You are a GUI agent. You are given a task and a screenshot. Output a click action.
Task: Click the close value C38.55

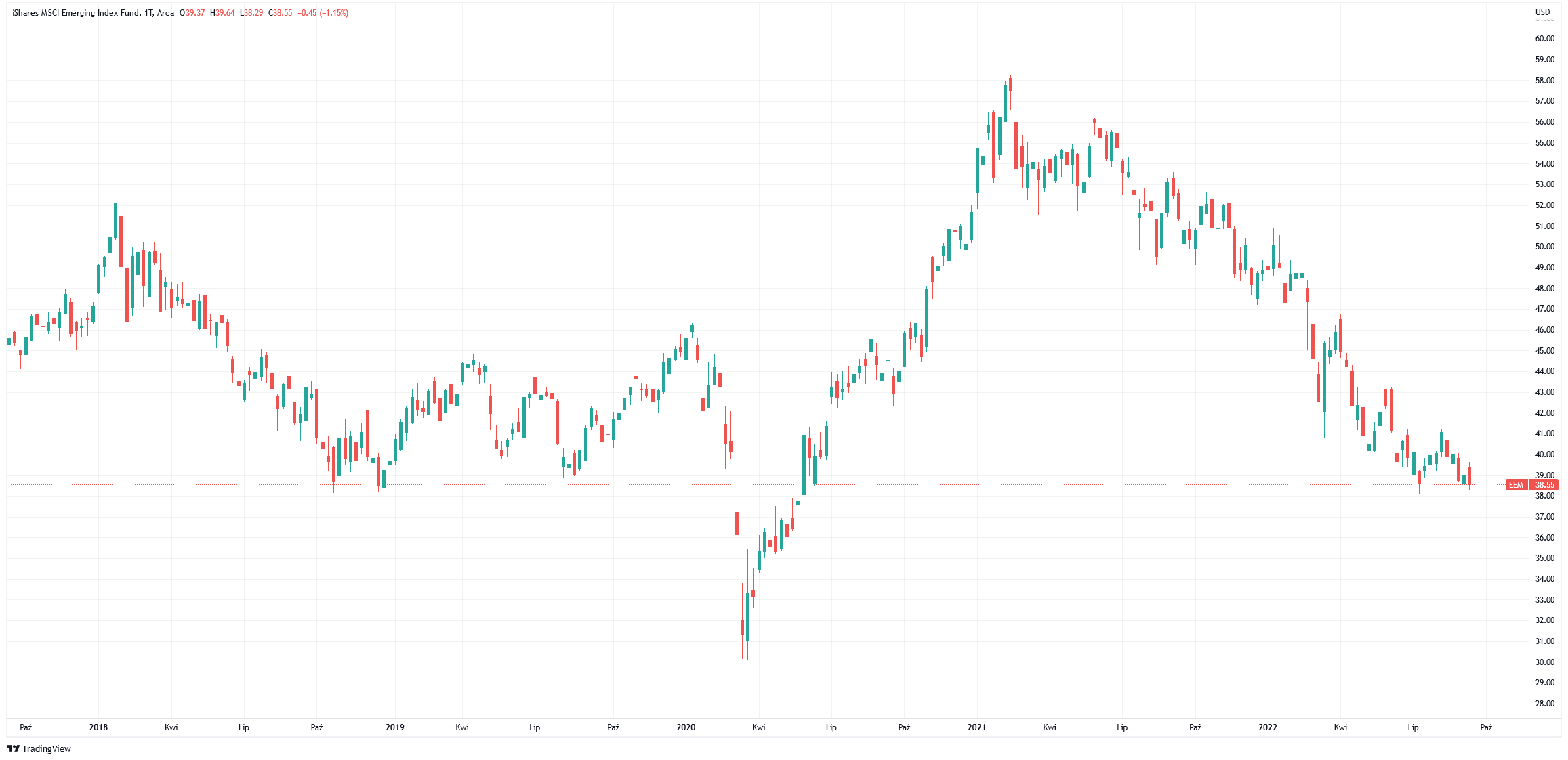click(x=280, y=13)
